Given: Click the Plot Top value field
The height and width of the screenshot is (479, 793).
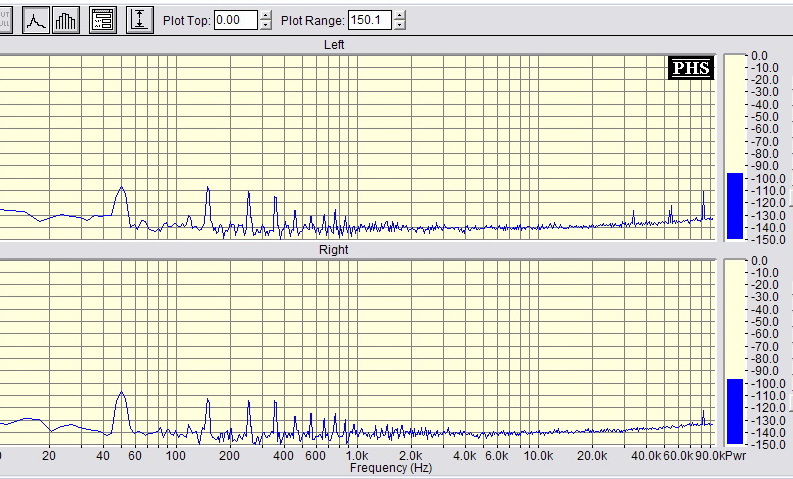Looking at the screenshot, I should [x=236, y=20].
